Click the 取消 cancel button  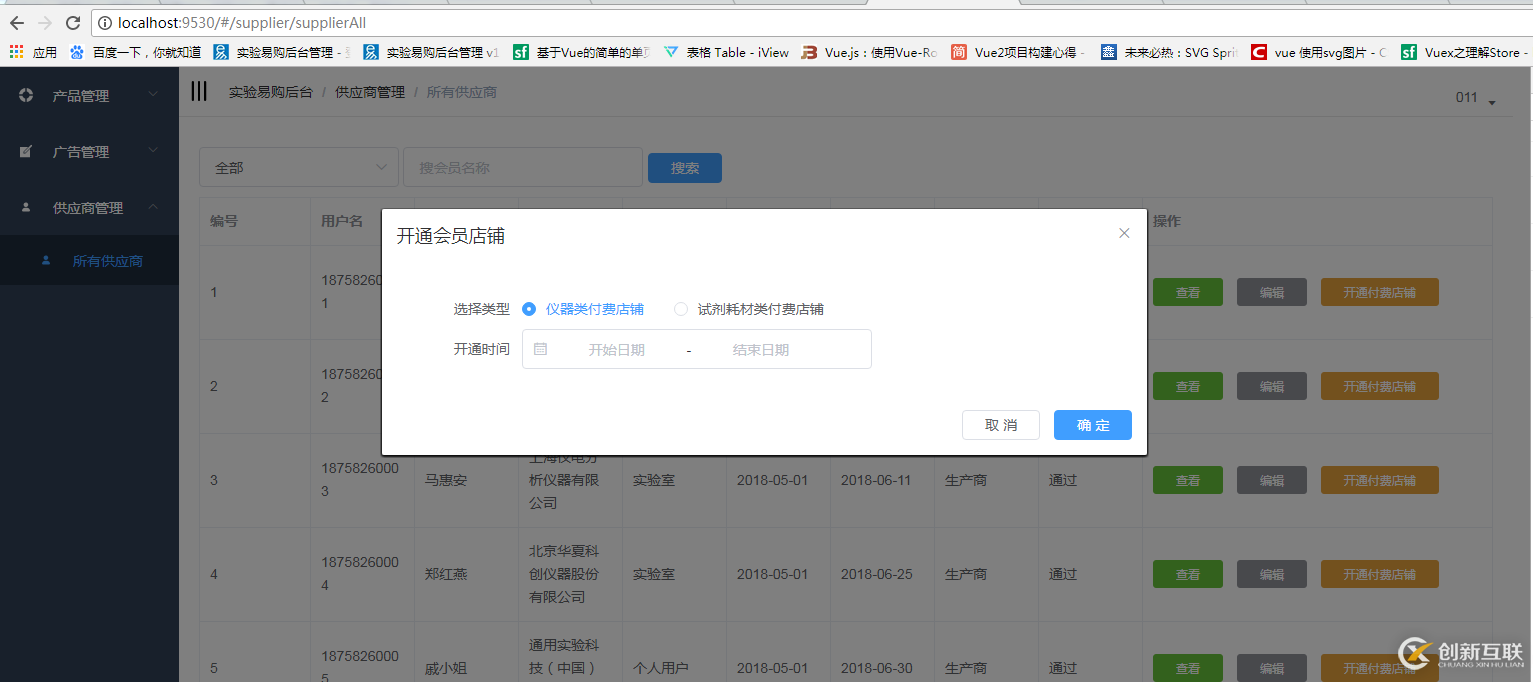pos(1000,424)
